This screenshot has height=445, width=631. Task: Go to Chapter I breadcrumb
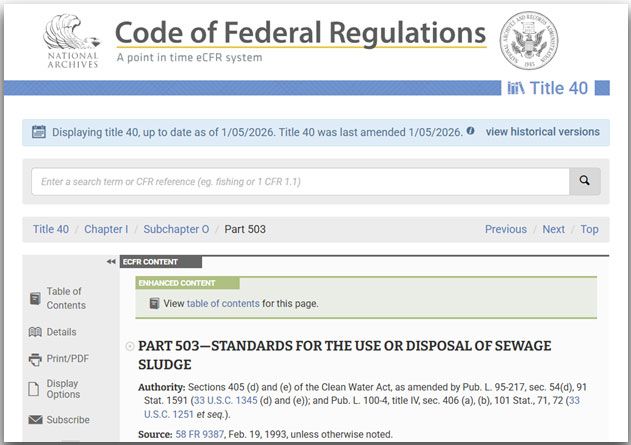[106, 229]
